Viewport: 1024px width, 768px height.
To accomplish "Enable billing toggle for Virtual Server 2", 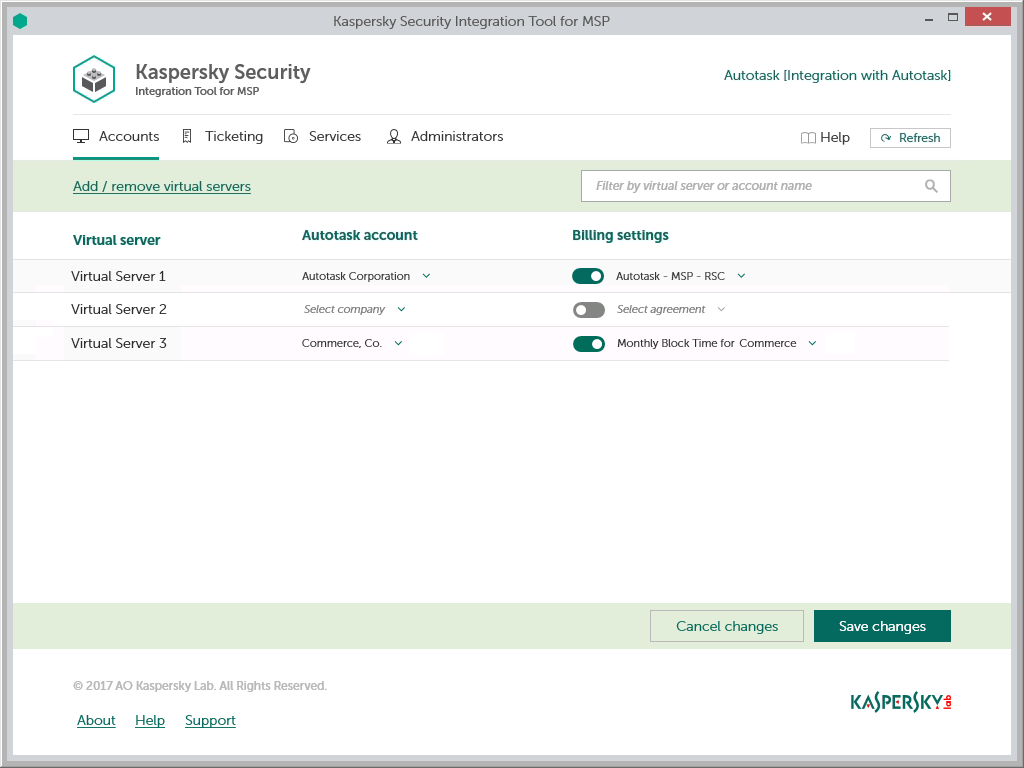I will tap(588, 310).
